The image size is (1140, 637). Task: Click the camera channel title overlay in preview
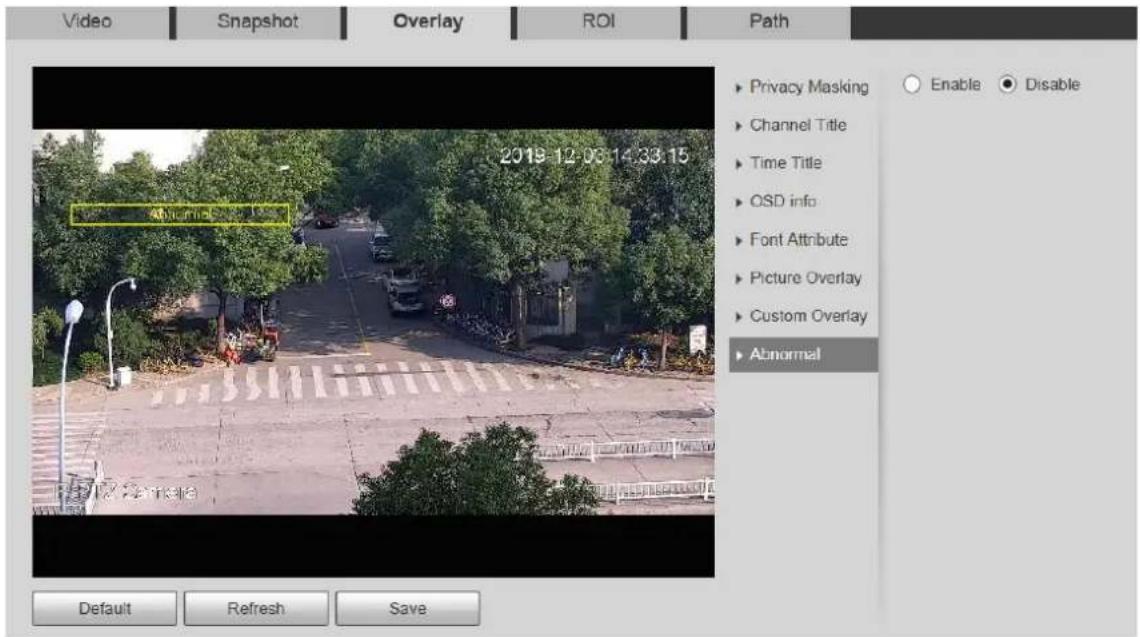[127, 492]
